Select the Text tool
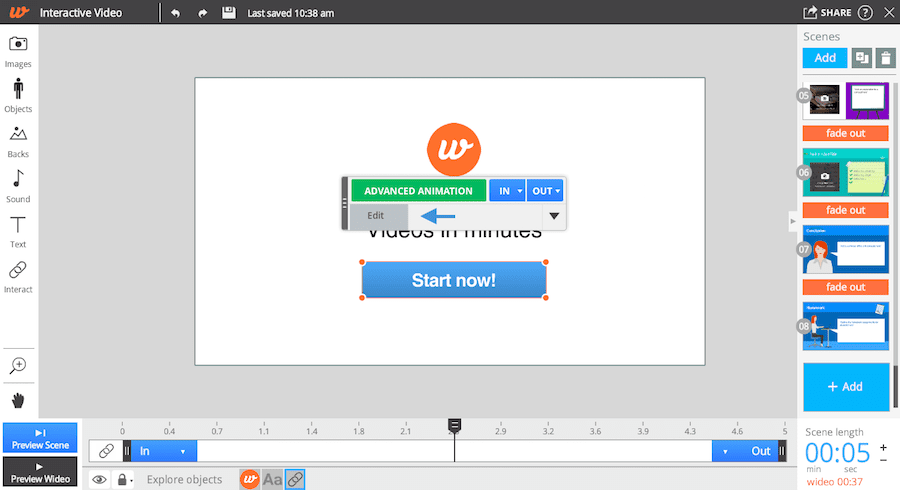Viewport: 900px width, 490px height. tap(18, 232)
